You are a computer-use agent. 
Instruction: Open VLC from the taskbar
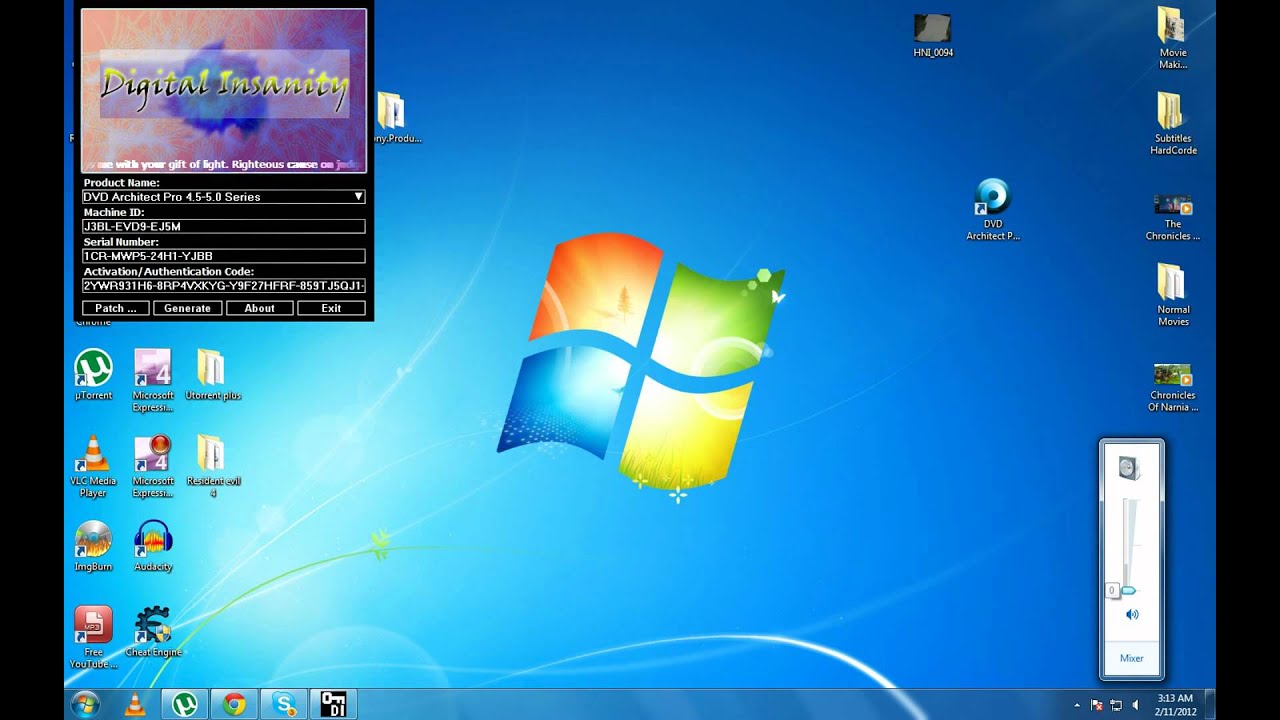pyautogui.click(x=134, y=704)
